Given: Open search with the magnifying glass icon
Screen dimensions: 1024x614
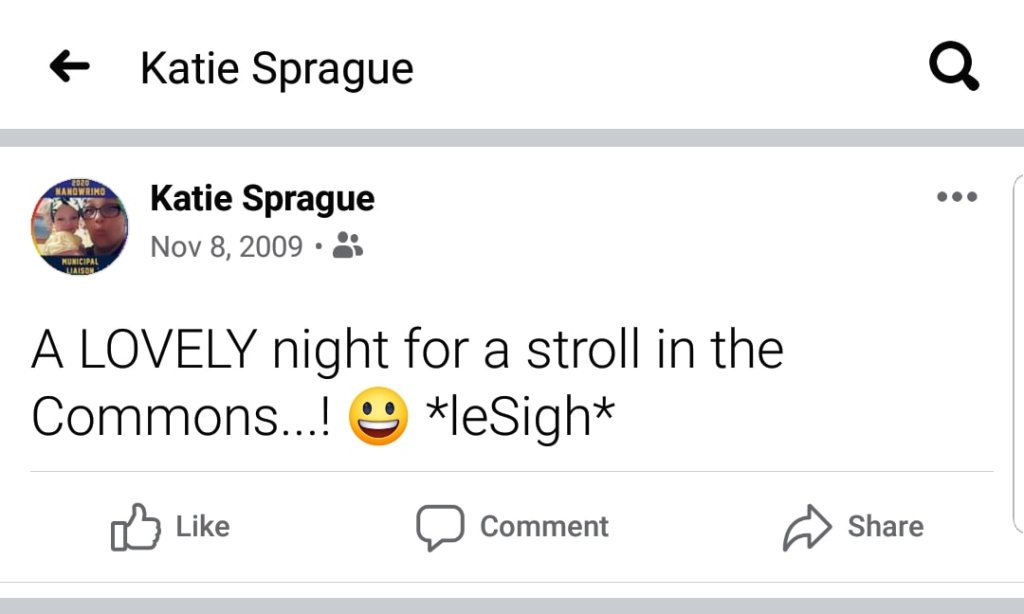Looking at the screenshot, I should tap(953, 68).
